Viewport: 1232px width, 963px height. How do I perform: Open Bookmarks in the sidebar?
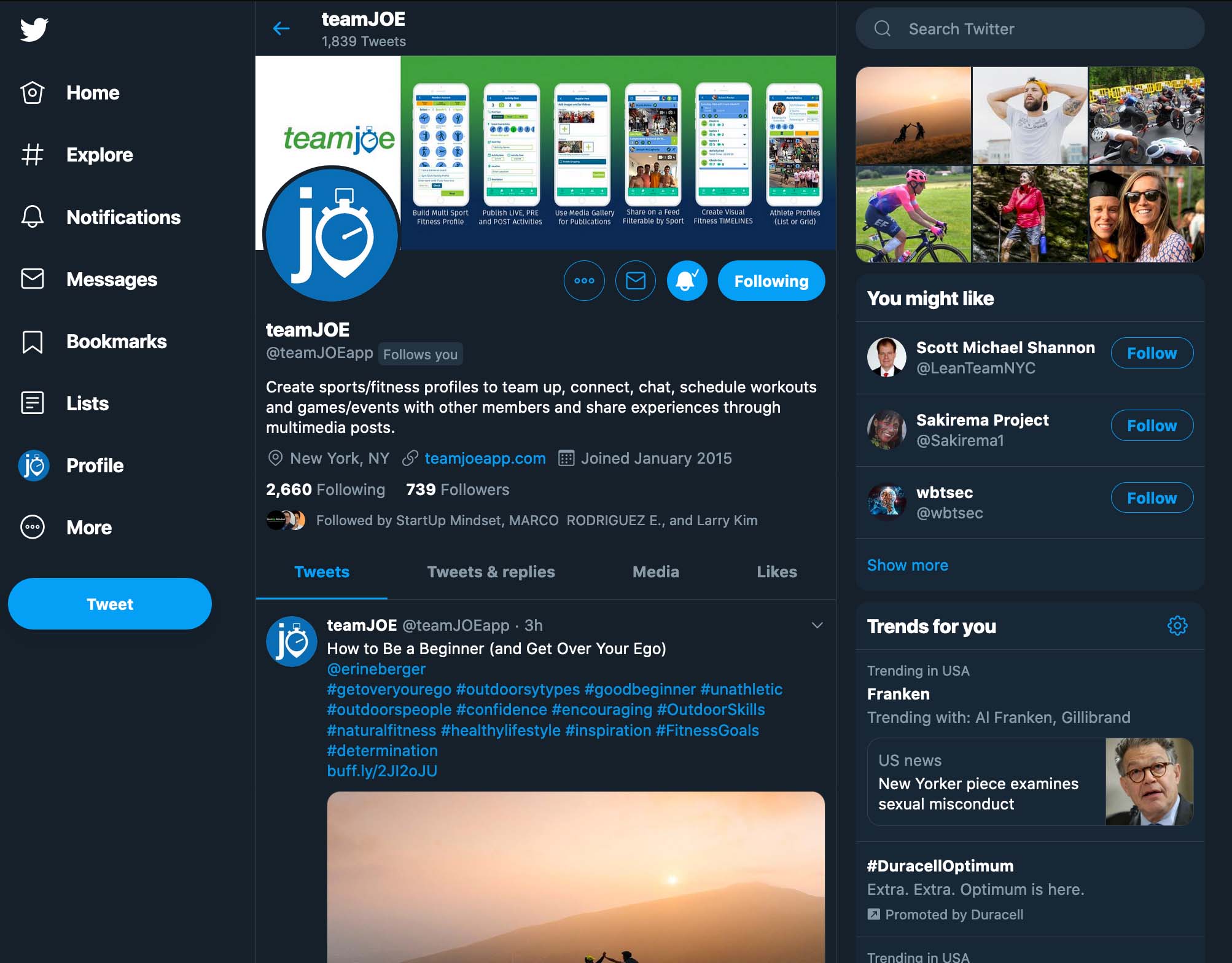point(93,341)
